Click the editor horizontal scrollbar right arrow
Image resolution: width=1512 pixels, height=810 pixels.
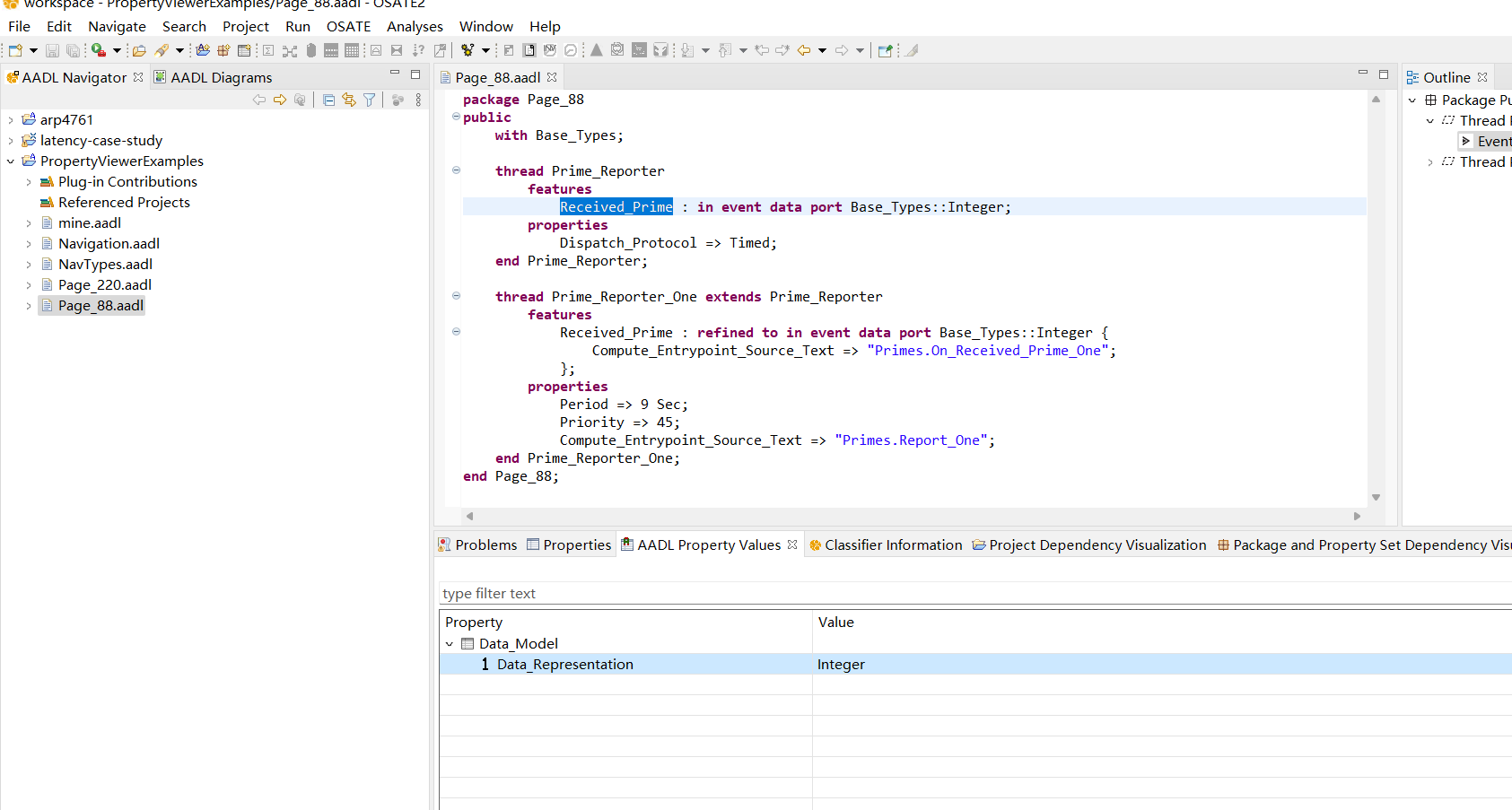point(1357,516)
